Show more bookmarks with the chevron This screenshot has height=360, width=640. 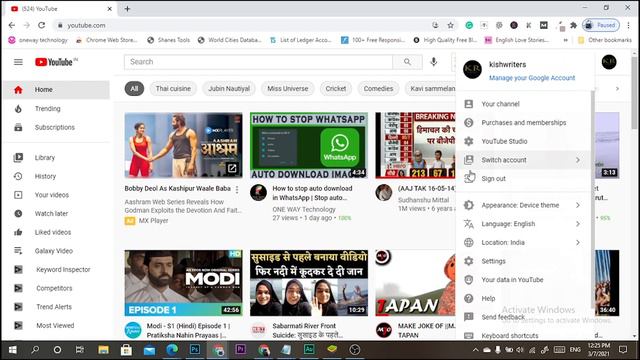click(566, 40)
